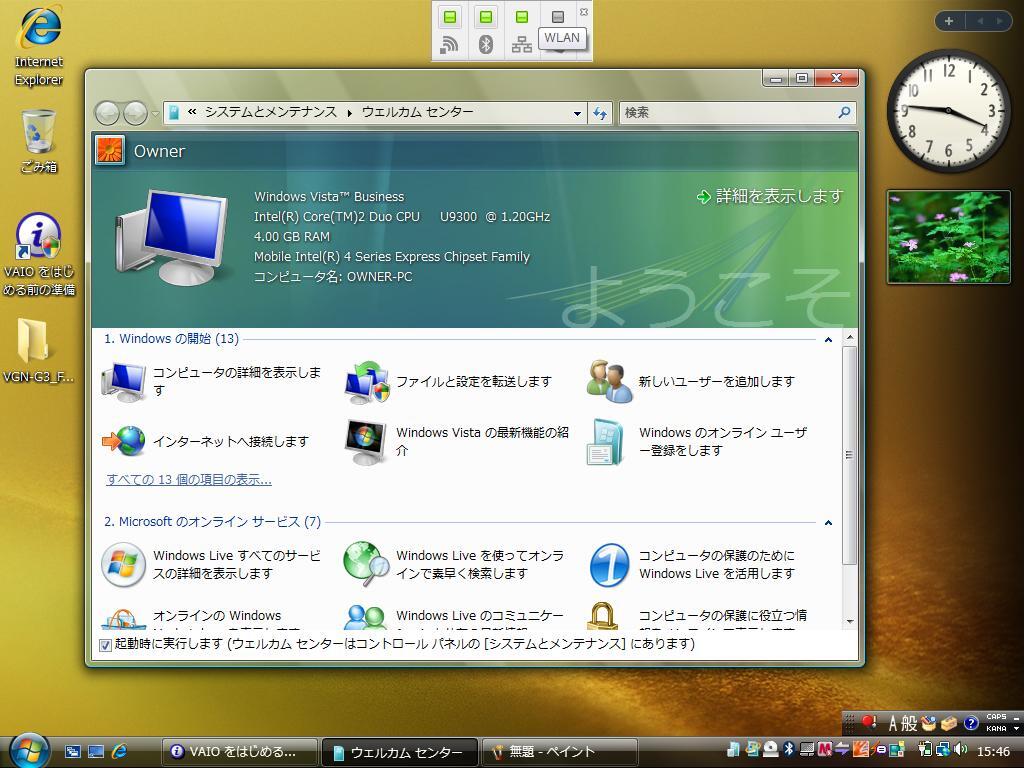Launch Internet Explorer from Quick Launch

point(119,752)
